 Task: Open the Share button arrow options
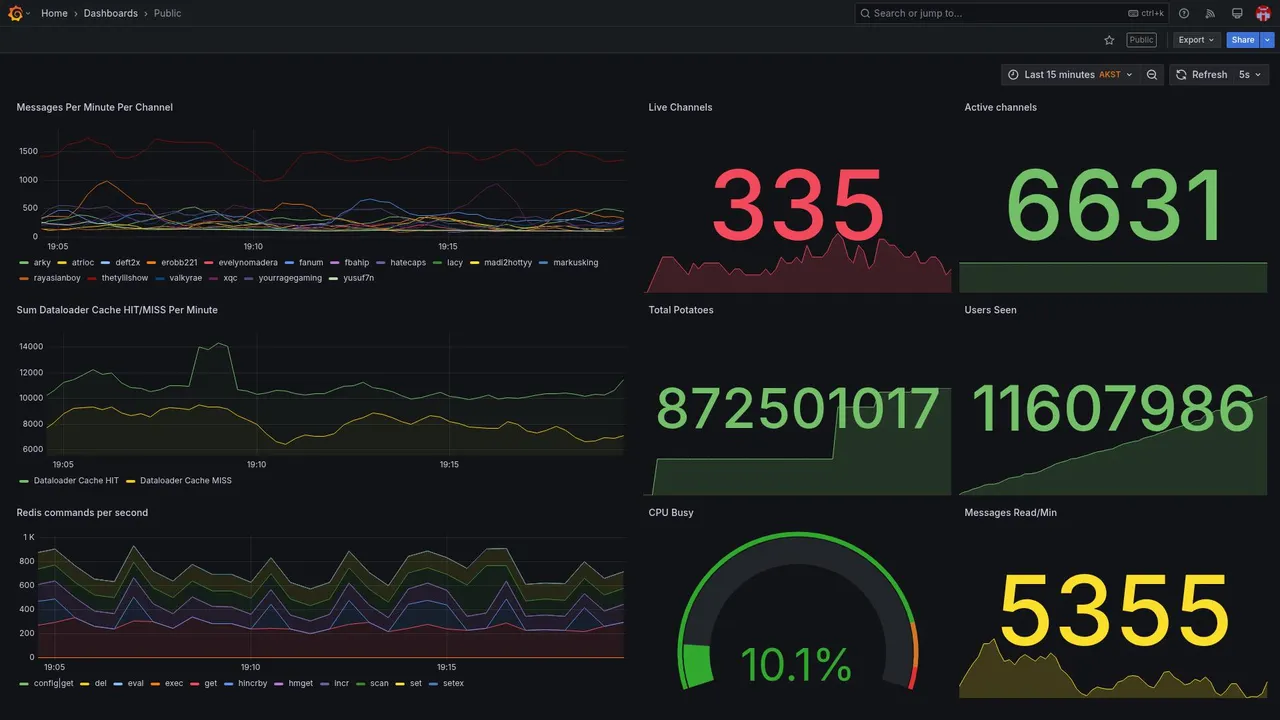pos(1268,40)
